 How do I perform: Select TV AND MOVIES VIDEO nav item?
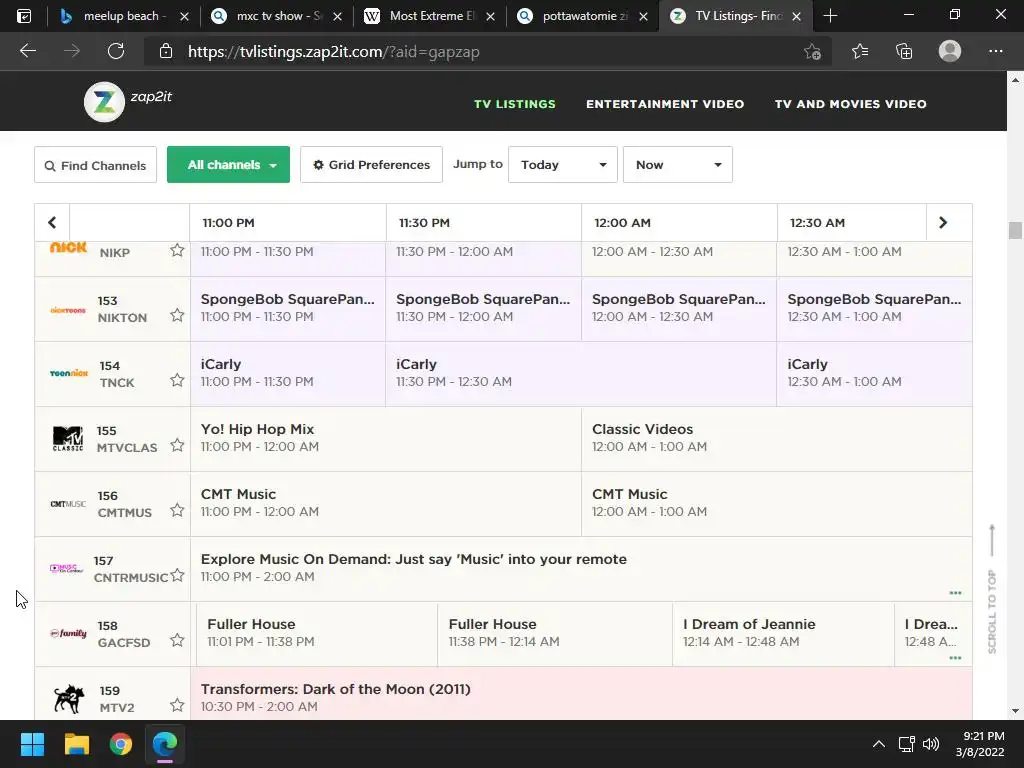(x=850, y=104)
